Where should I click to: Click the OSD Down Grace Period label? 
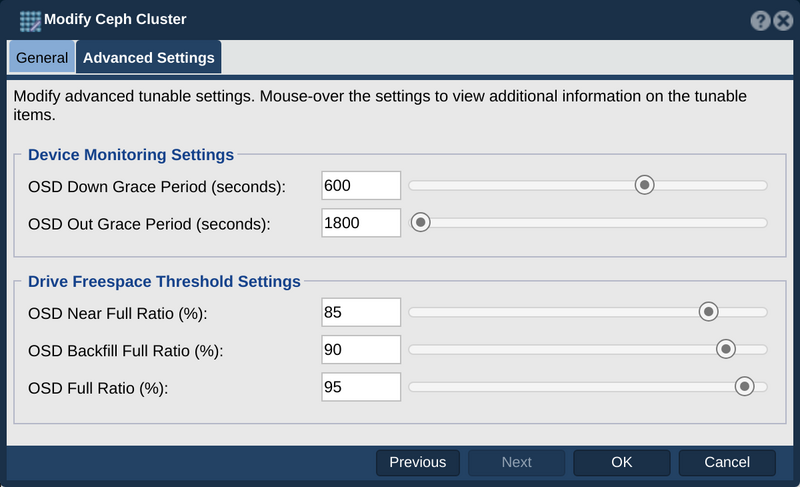point(157,187)
